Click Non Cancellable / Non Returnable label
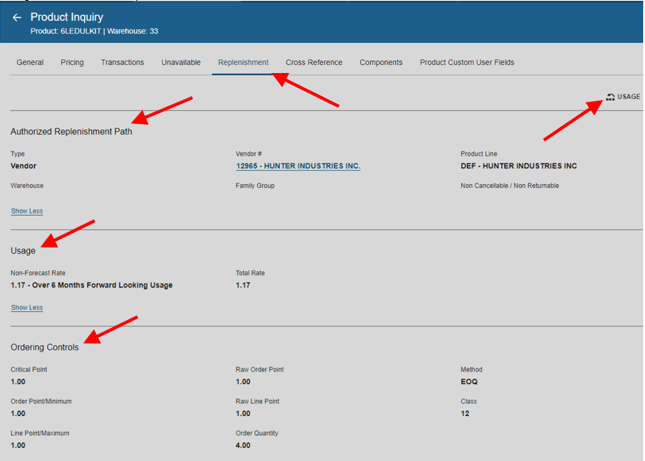Viewport: 645px width, 461px height. pos(510,186)
